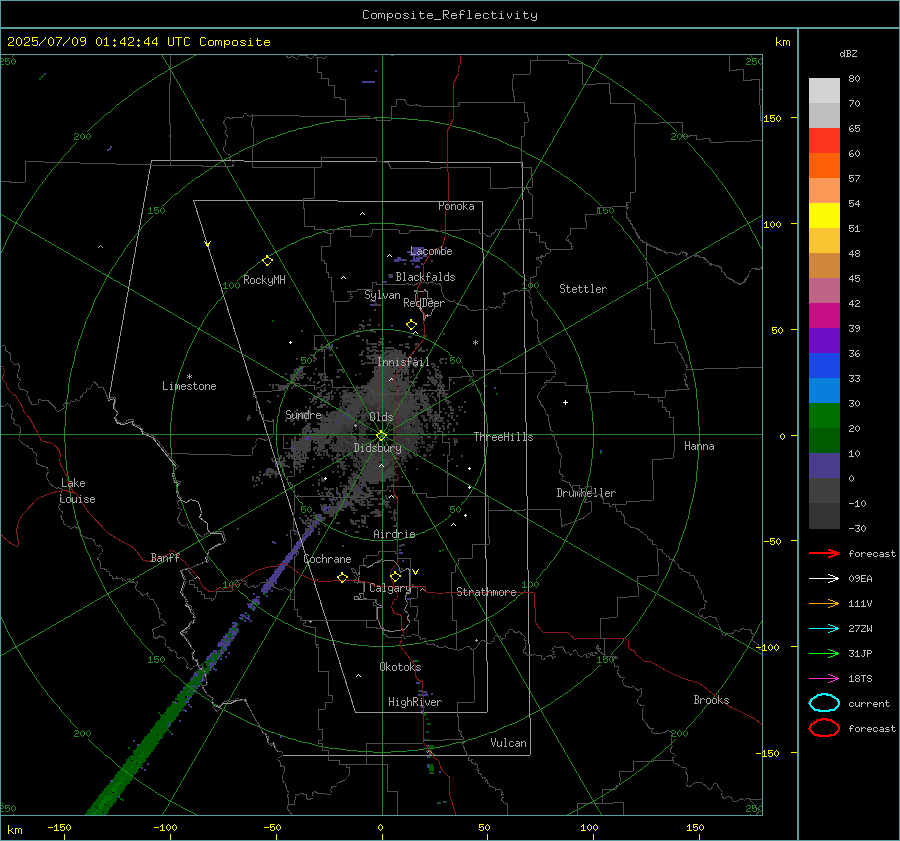Select the Limestone label

(189, 386)
